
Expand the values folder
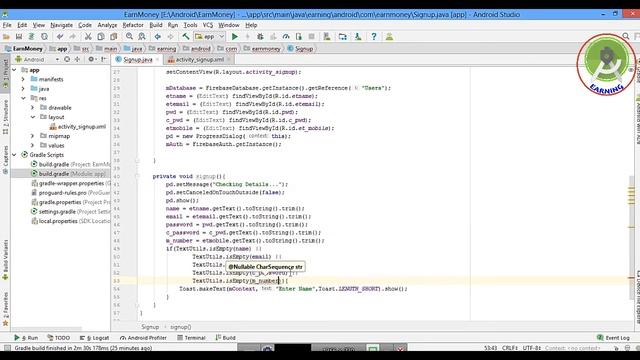pyautogui.click(x=33, y=145)
